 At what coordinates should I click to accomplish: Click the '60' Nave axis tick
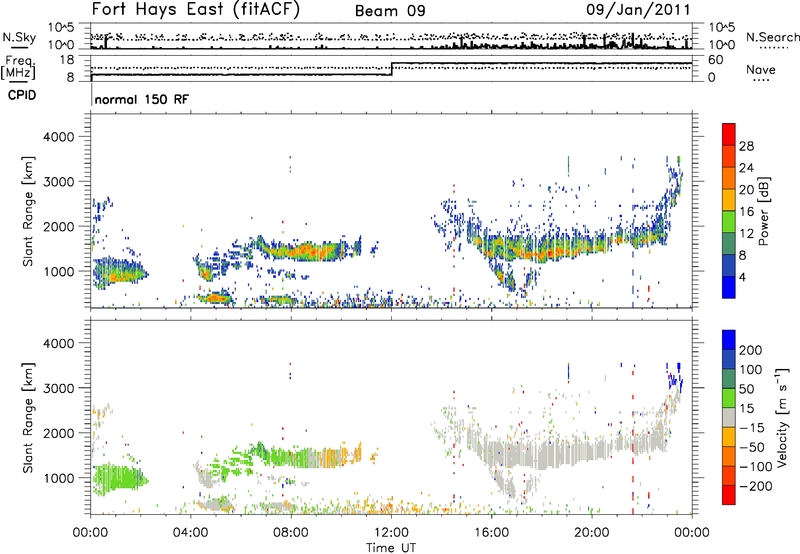click(715, 60)
